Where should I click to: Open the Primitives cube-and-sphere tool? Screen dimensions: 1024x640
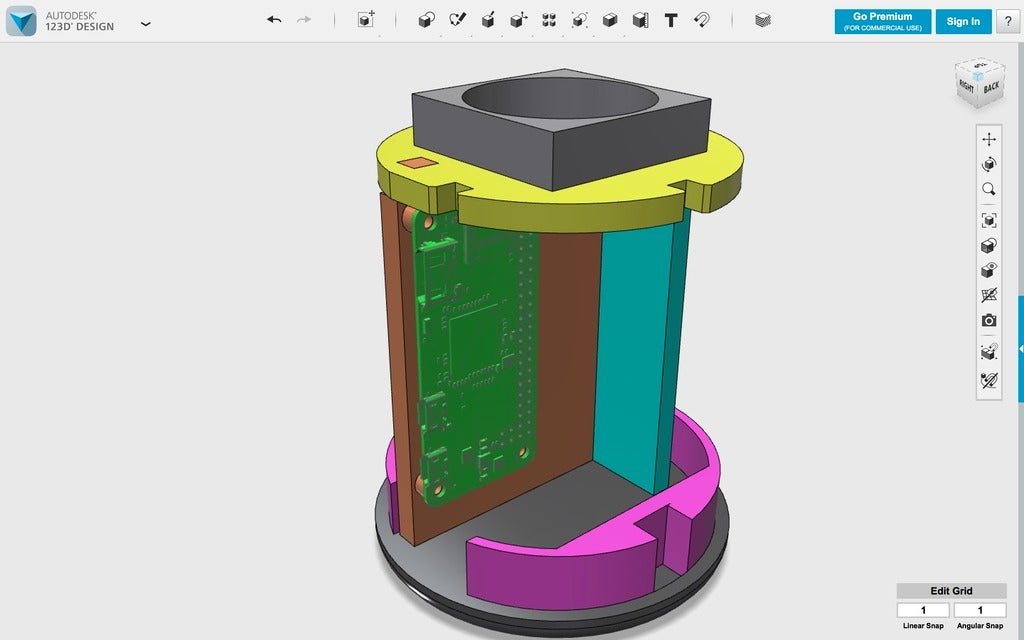(426, 20)
